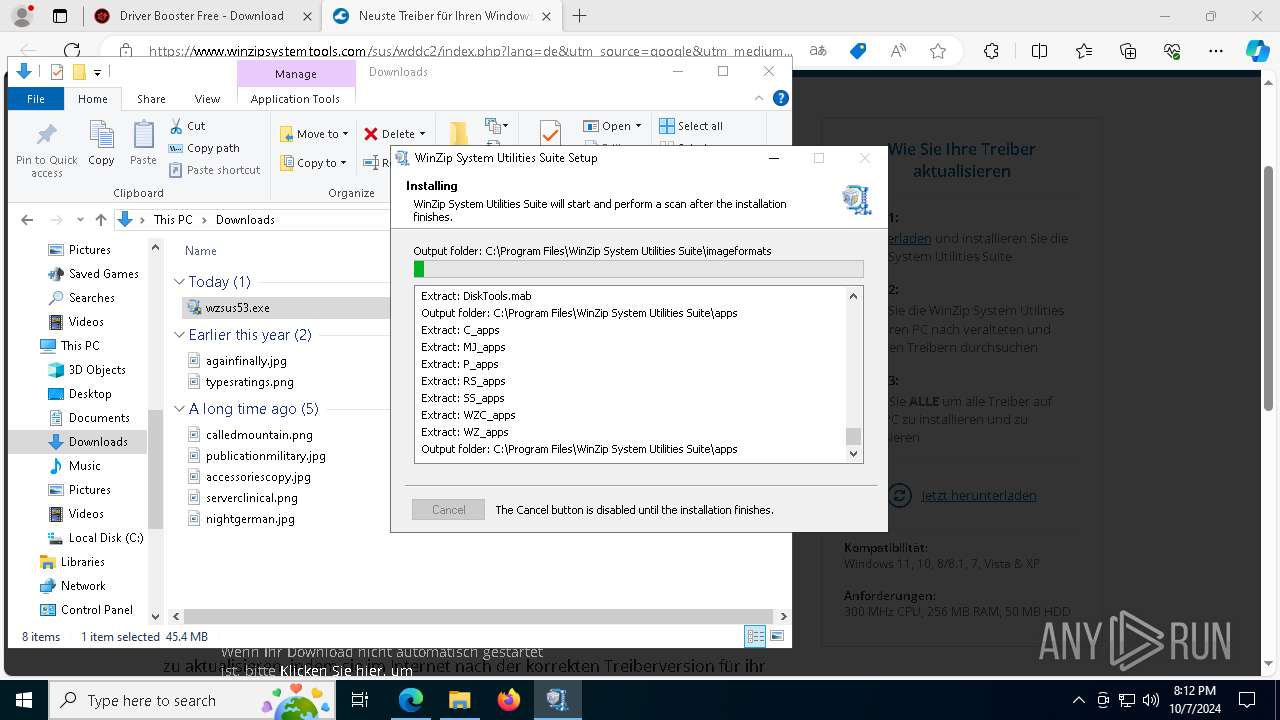Viewport: 1280px width, 720px height.
Task: Open Downloads in navigation pane
Action: [98, 442]
